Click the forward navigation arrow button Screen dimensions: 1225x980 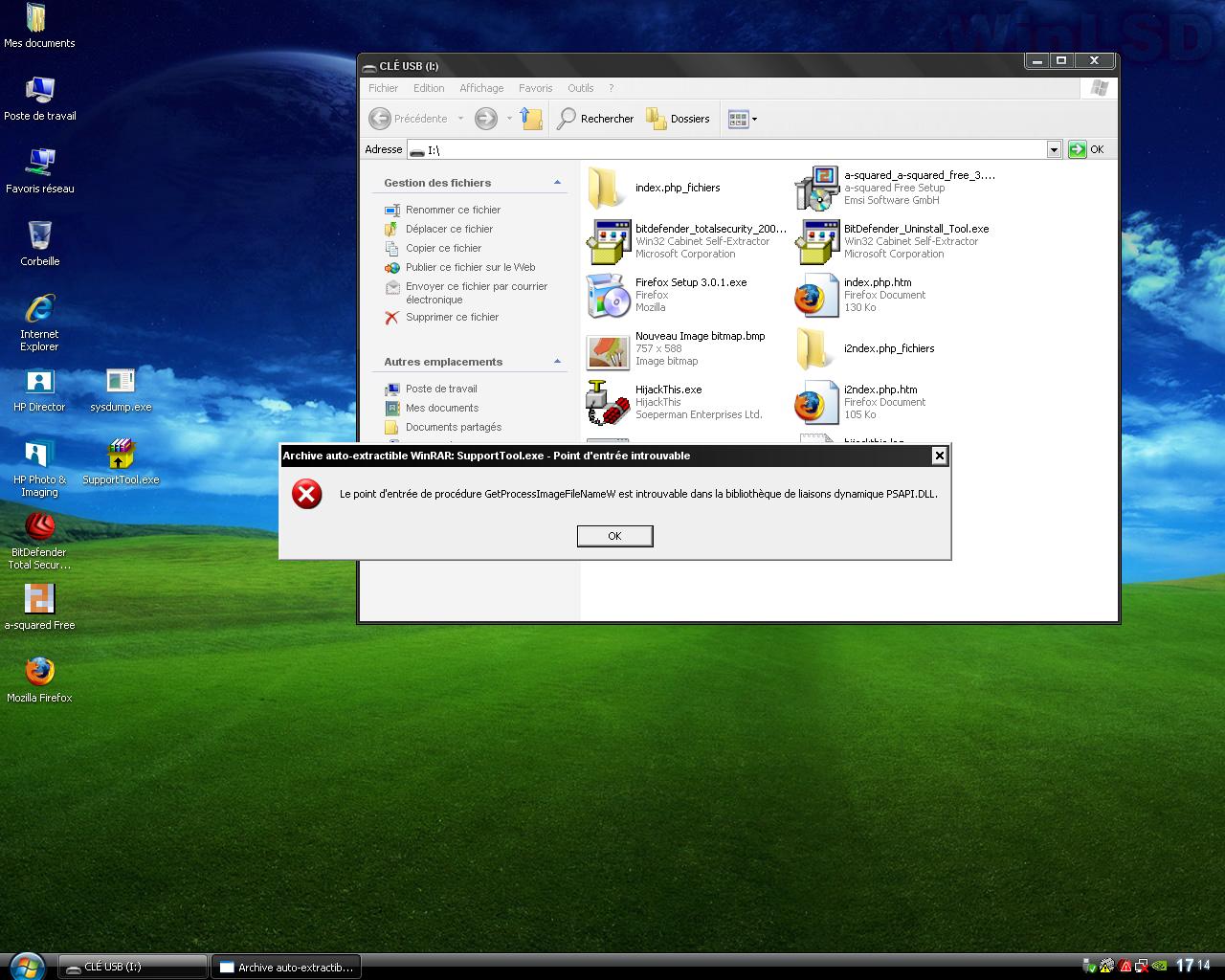486,119
